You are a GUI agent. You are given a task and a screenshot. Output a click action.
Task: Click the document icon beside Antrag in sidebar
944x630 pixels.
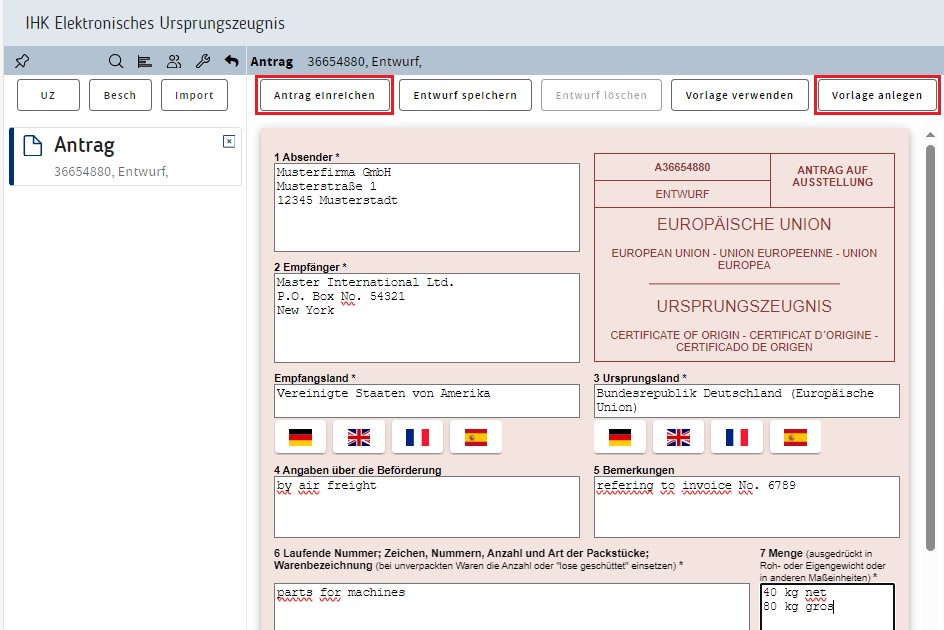point(32,145)
